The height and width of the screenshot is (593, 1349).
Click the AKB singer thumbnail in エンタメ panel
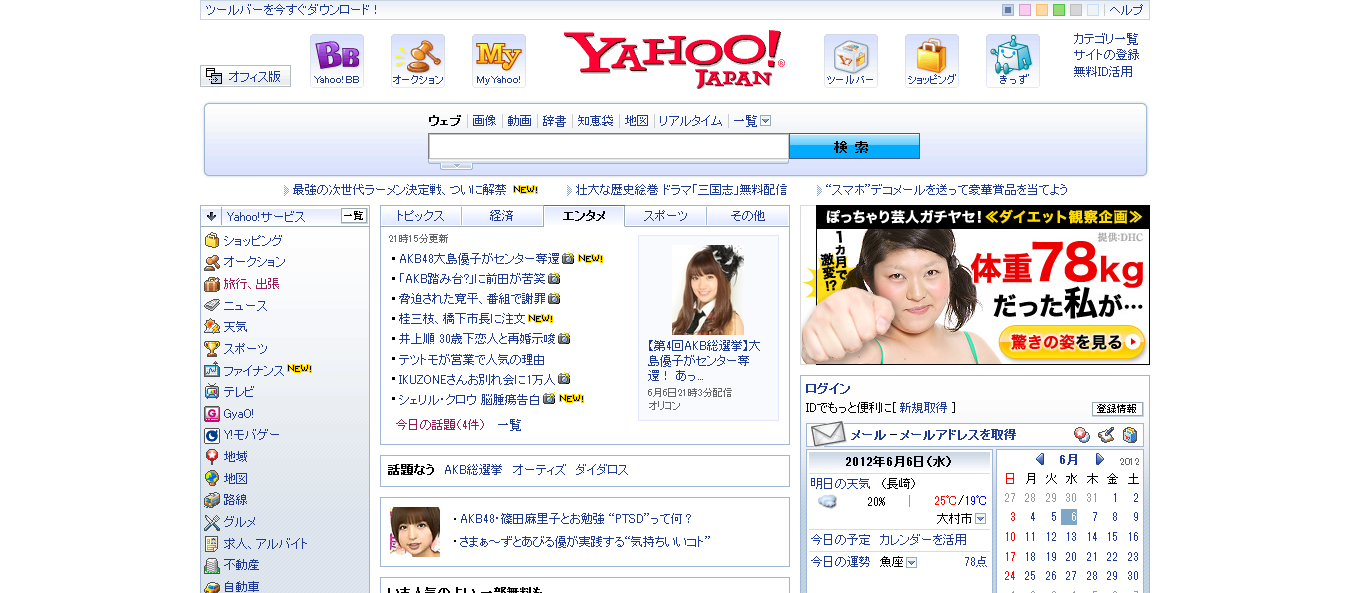708,290
